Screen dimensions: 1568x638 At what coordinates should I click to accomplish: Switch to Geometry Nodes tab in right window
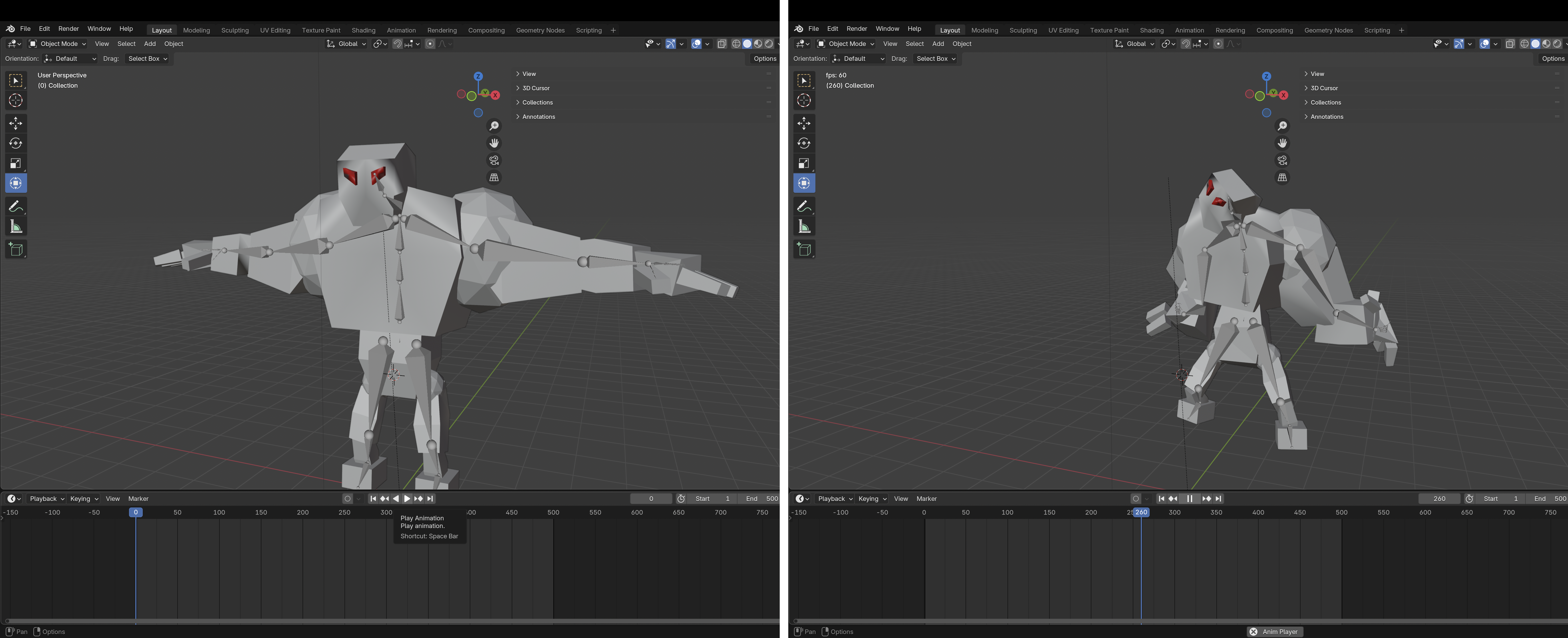tap(1328, 31)
